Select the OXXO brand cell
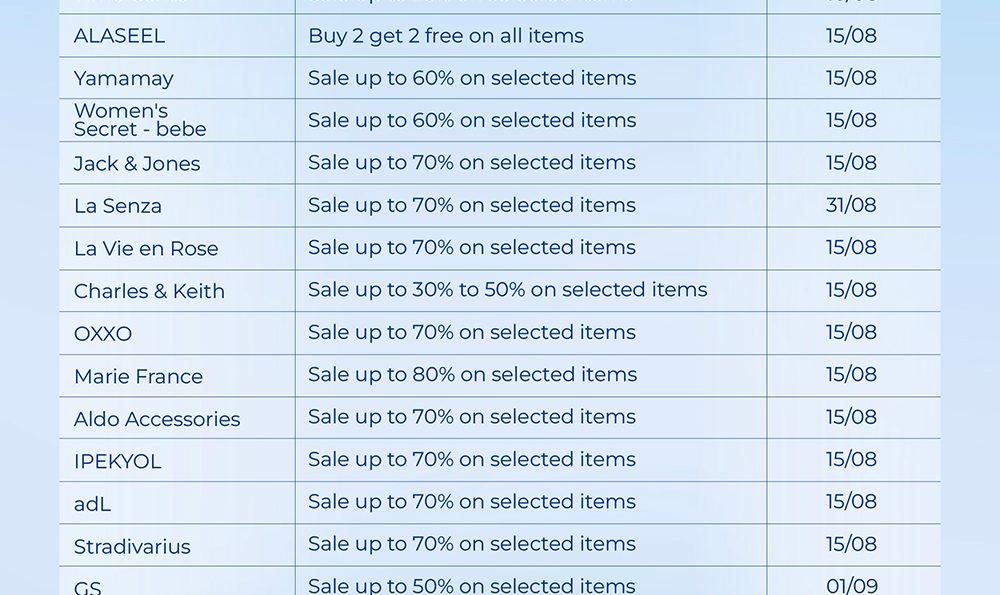This screenshot has height=595, width=1000. point(103,334)
